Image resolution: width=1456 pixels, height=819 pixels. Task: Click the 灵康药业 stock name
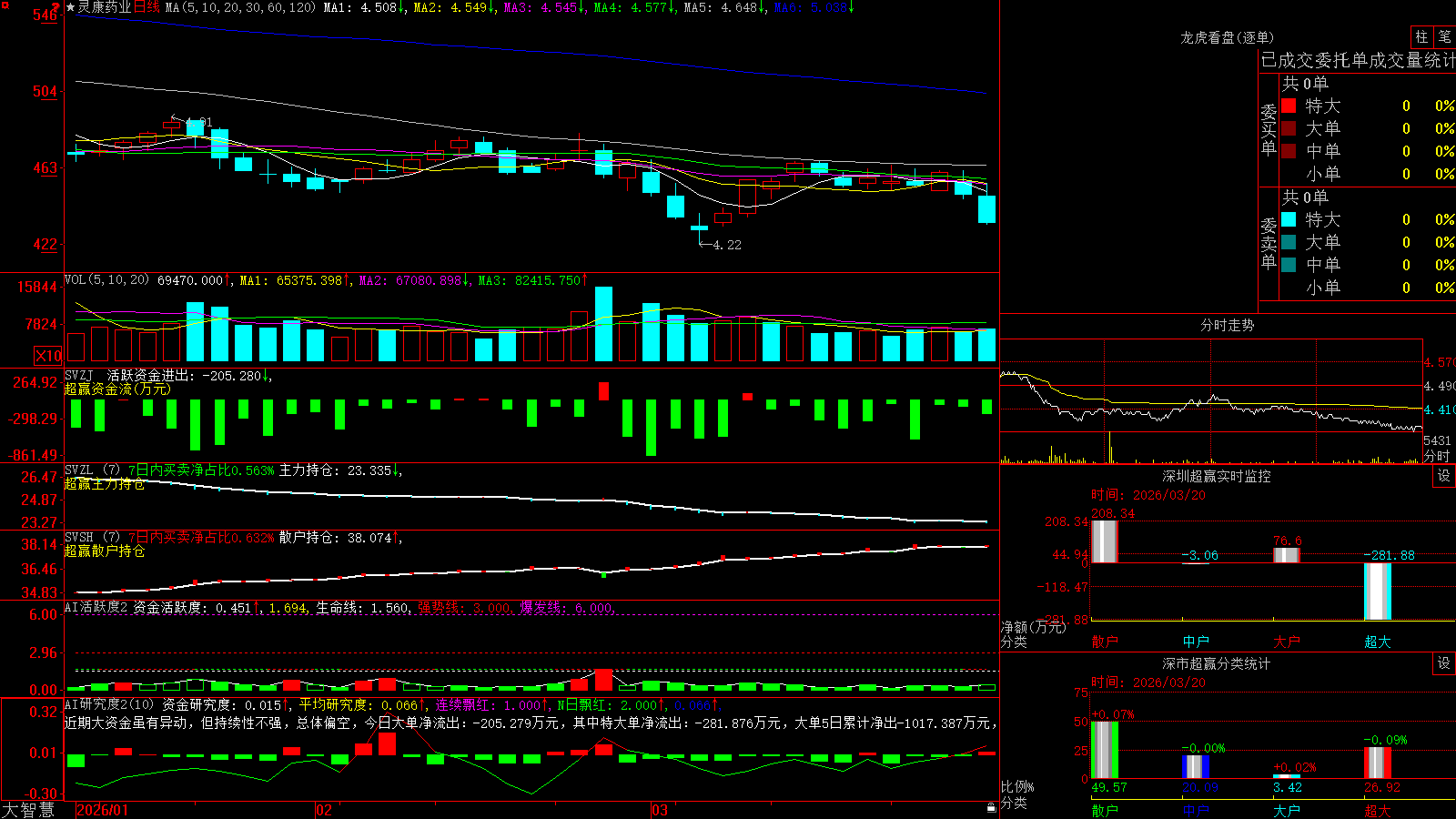pos(105,7)
